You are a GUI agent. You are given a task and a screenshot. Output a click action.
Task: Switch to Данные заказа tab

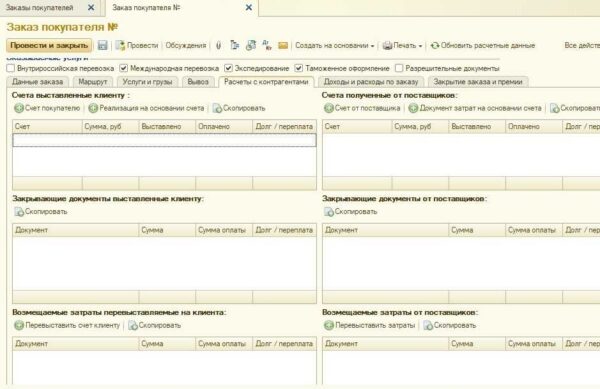[x=38, y=82]
